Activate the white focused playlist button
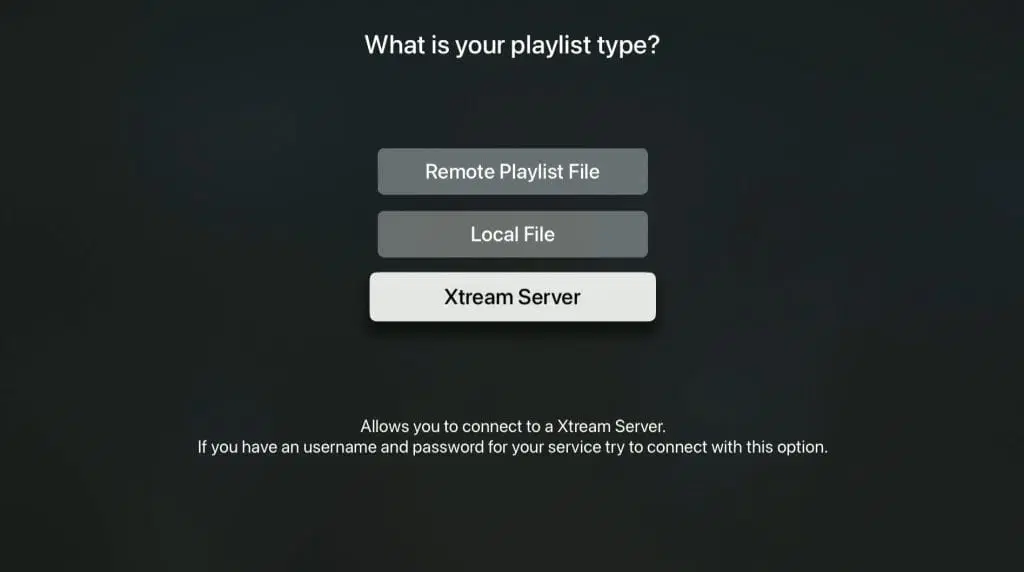 coord(513,296)
